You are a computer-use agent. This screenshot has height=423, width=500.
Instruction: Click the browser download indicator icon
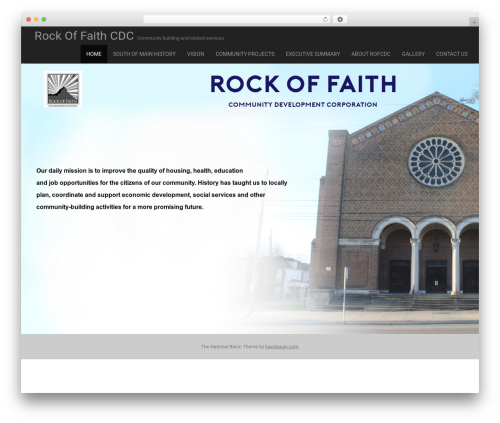pyautogui.click(x=340, y=19)
